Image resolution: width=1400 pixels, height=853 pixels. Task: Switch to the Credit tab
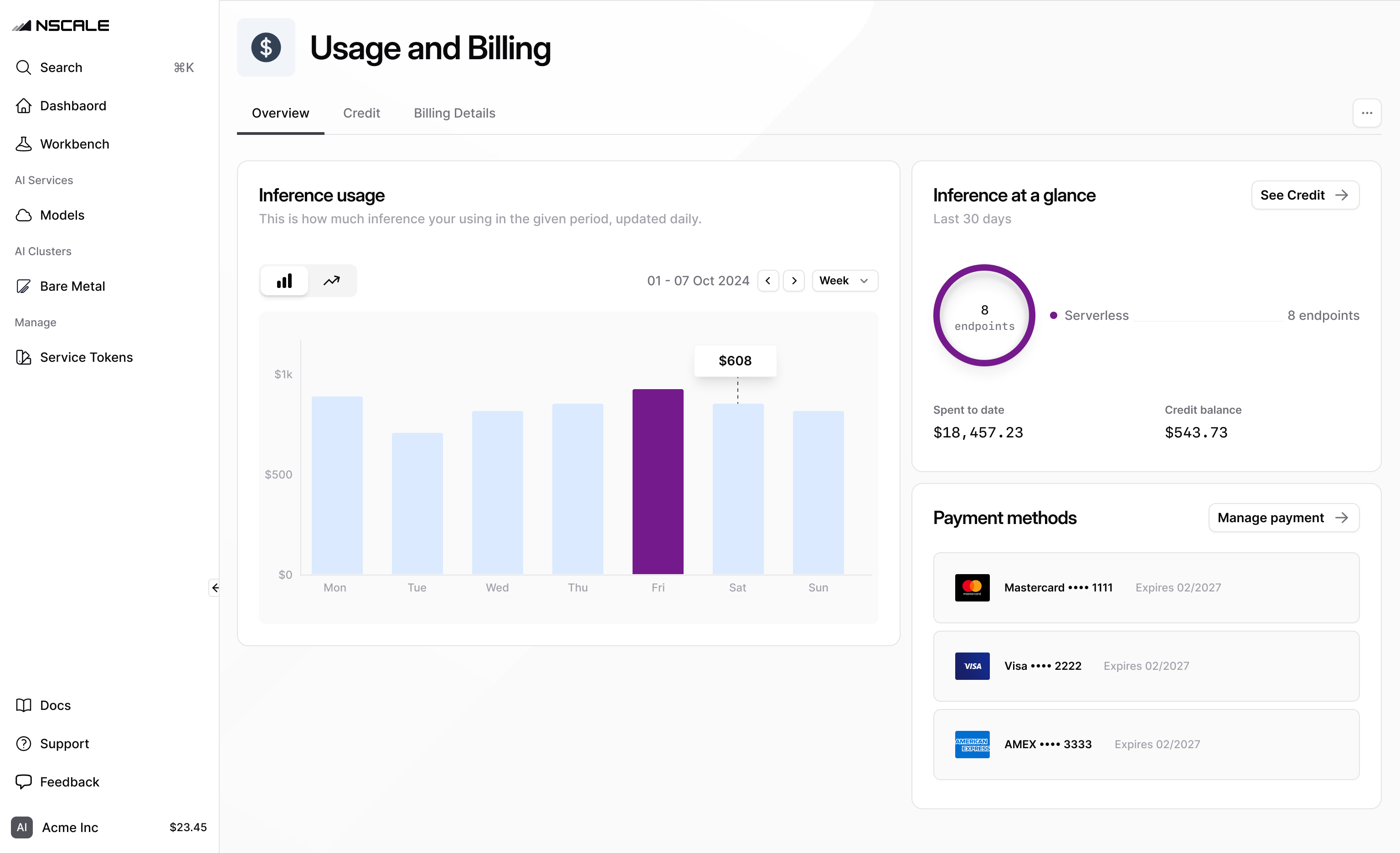click(361, 113)
